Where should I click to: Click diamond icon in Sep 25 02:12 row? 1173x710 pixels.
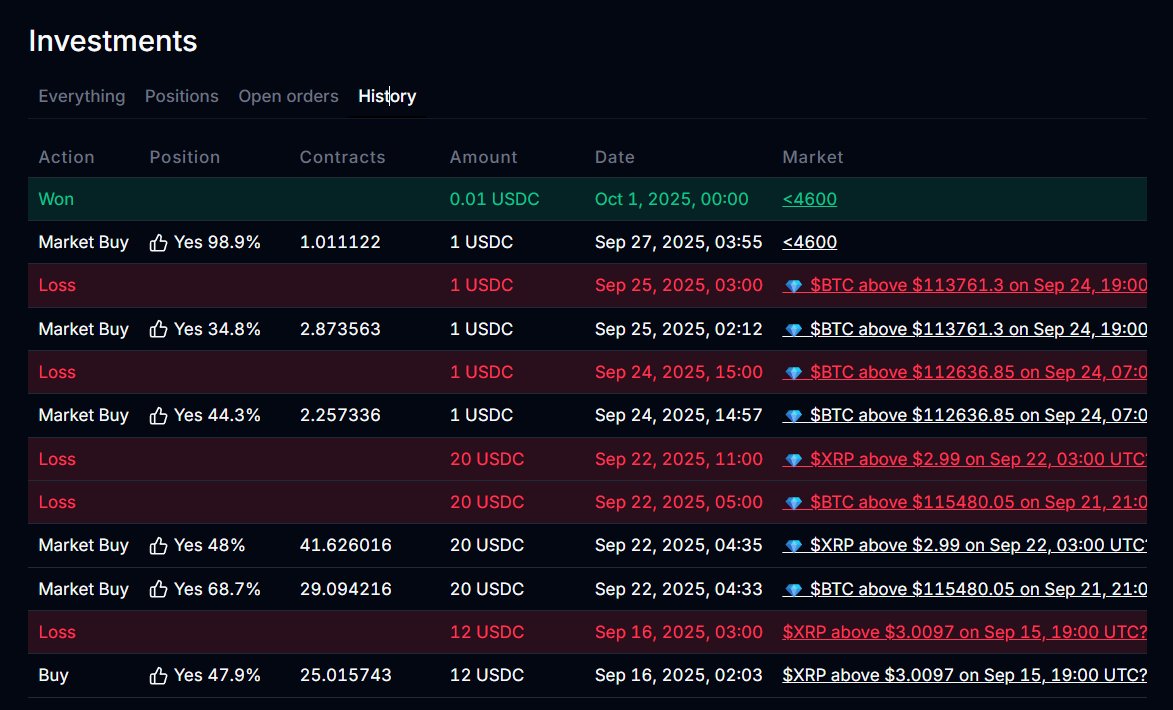(x=794, y=330)
